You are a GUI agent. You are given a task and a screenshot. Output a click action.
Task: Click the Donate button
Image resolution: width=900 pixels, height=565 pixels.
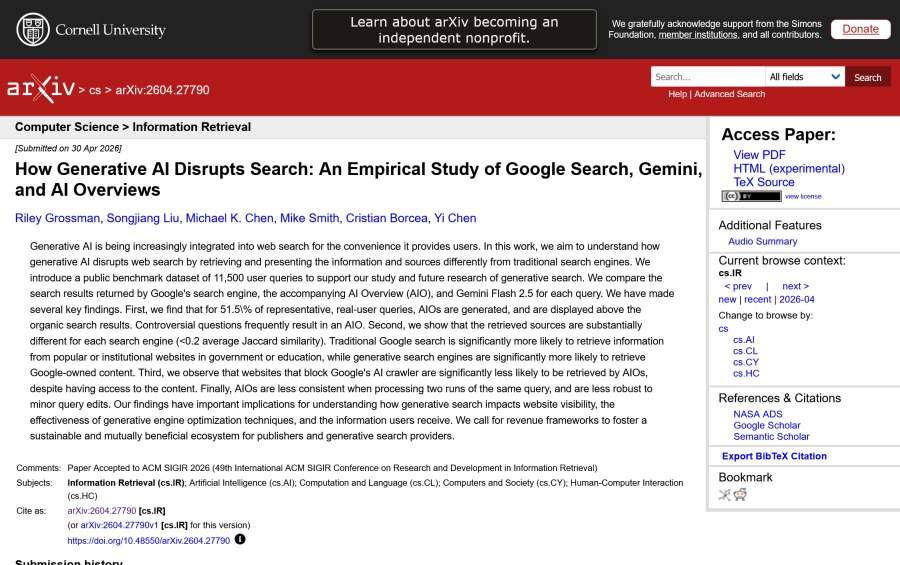point(860,29)
